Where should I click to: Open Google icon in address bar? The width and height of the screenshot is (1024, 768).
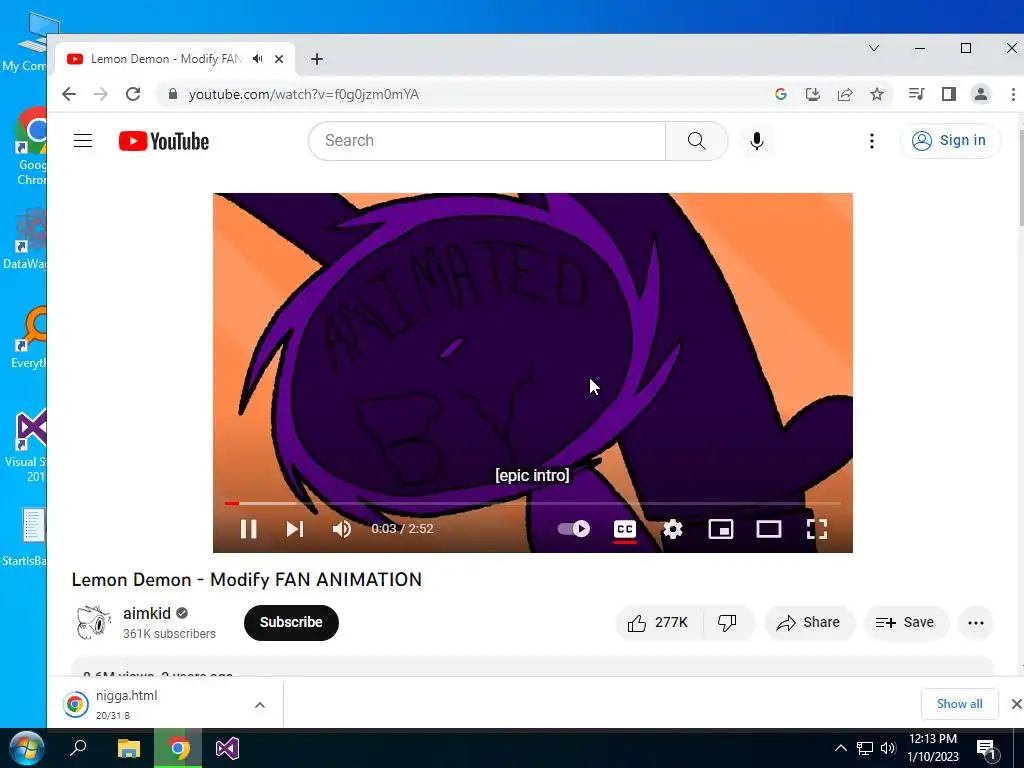pos(780,94)
